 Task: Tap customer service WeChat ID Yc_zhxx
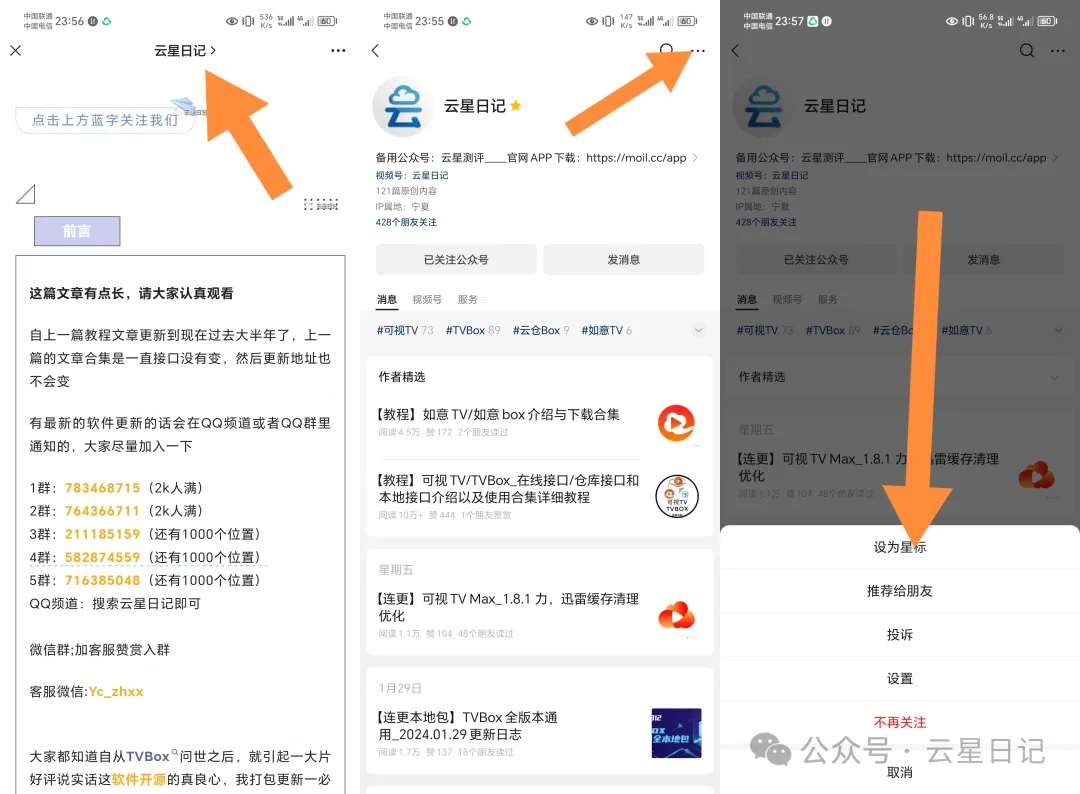point(116,691)
